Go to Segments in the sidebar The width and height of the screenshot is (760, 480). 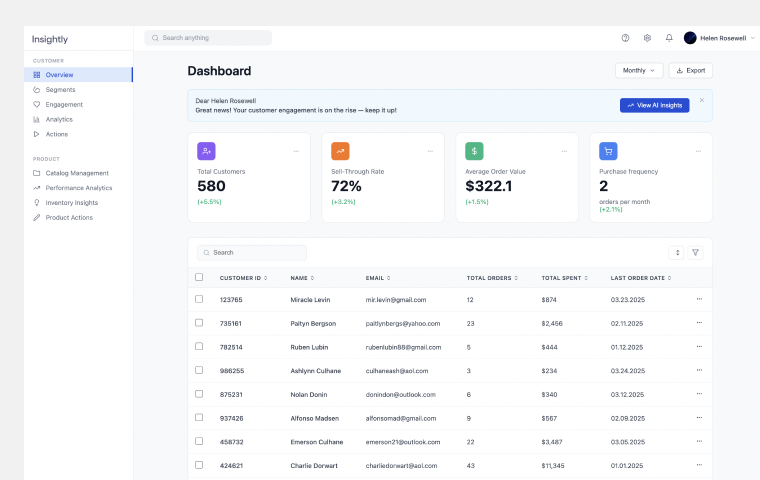(x=60, y=90)
